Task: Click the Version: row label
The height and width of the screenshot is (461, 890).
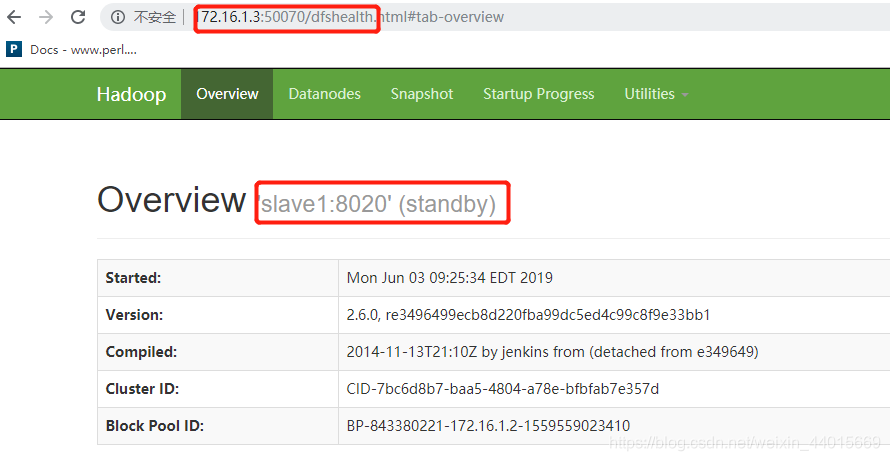Action: click(135, 315)
